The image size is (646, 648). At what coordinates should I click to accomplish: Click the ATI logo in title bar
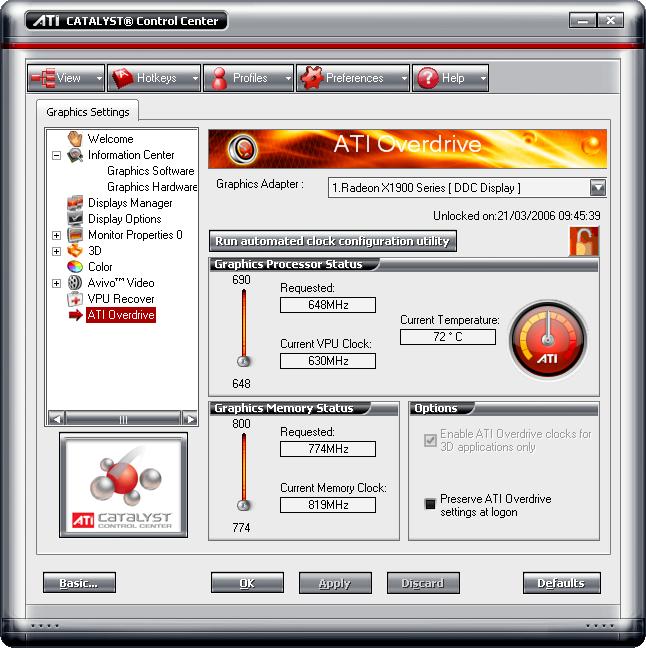pyautogui.click(x=46, y=21)
